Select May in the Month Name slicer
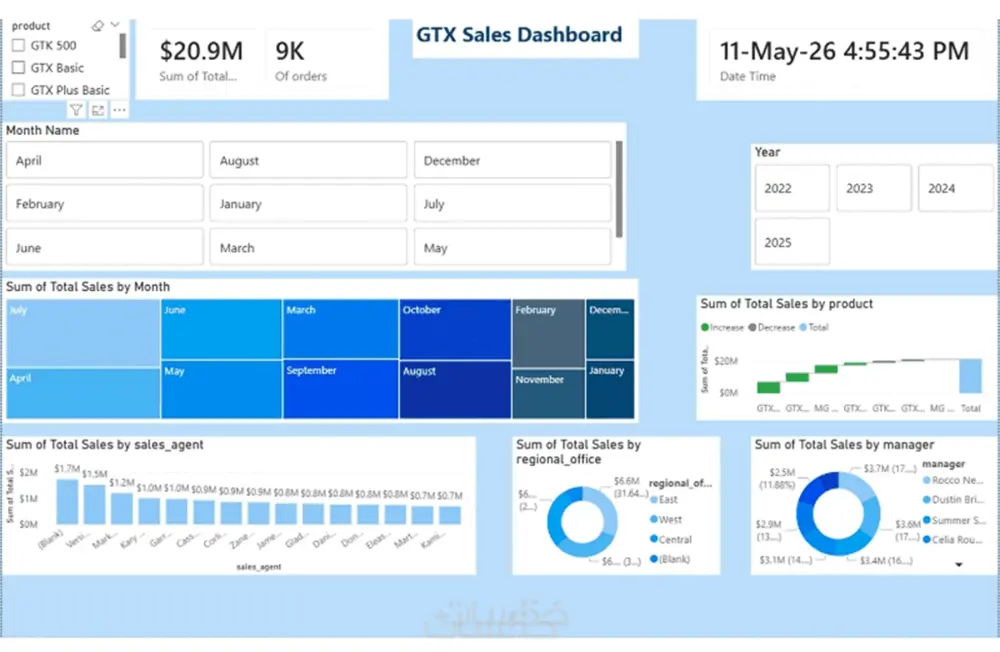The height and width of the screenshot is (652, 1000). pyautogui.click(x=513, y=247)
